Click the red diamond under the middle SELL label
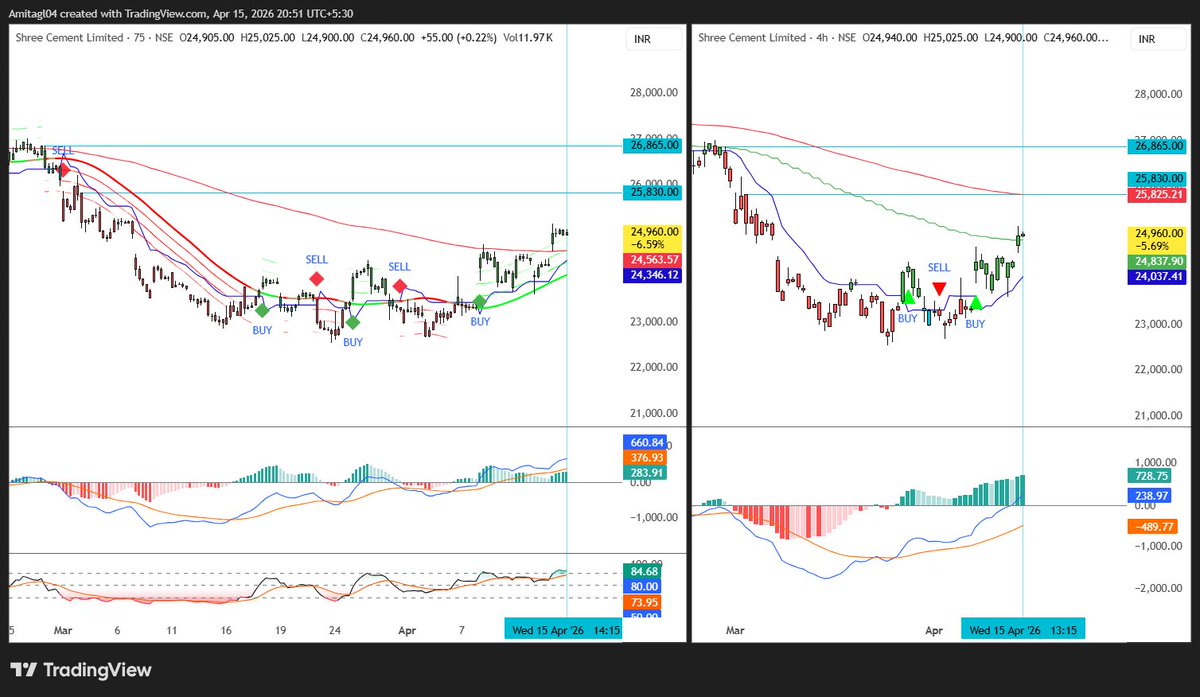The image size is (1200, 697). [317, 279]
